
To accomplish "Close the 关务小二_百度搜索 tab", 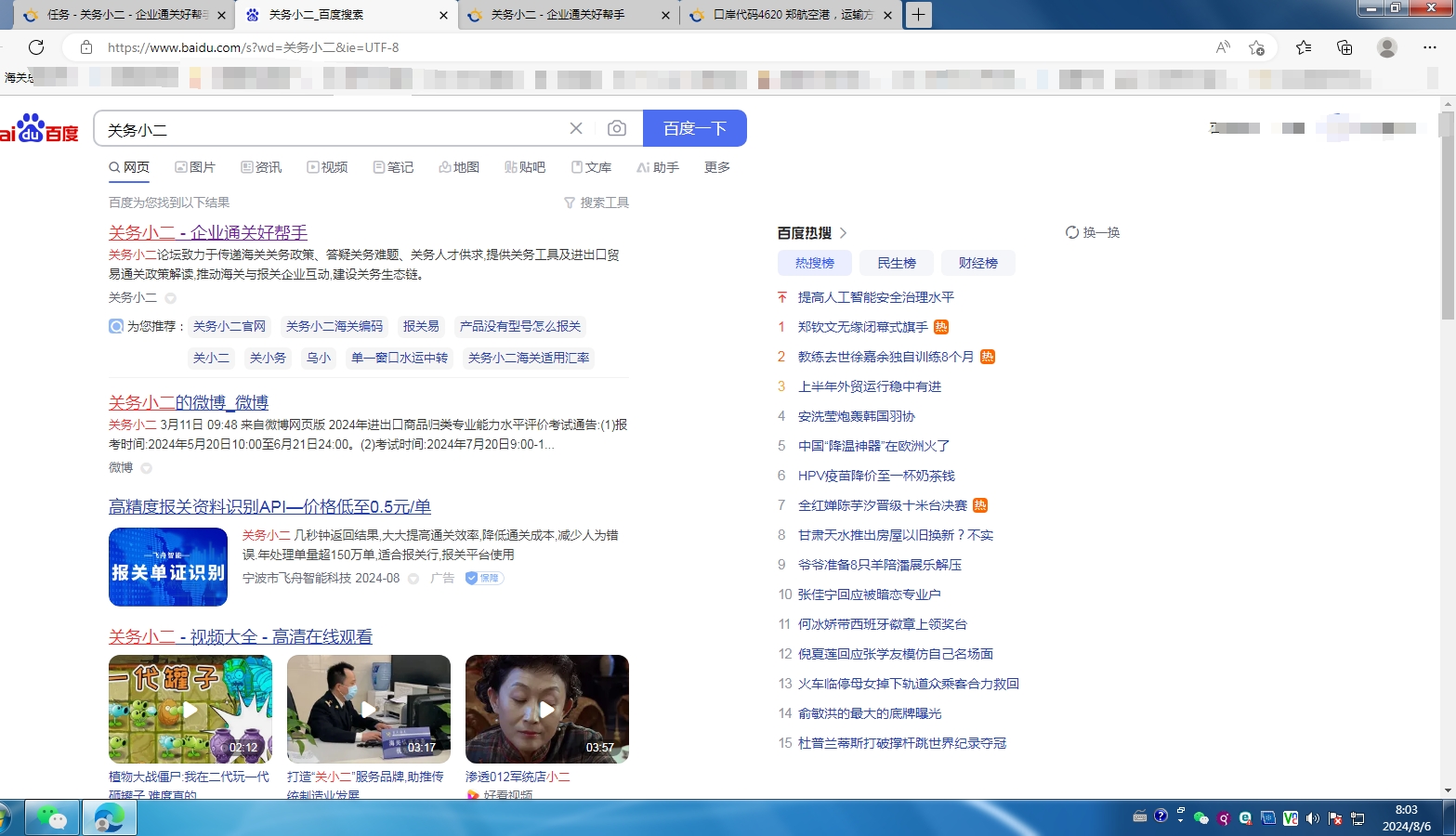I will tap(443, 15).
